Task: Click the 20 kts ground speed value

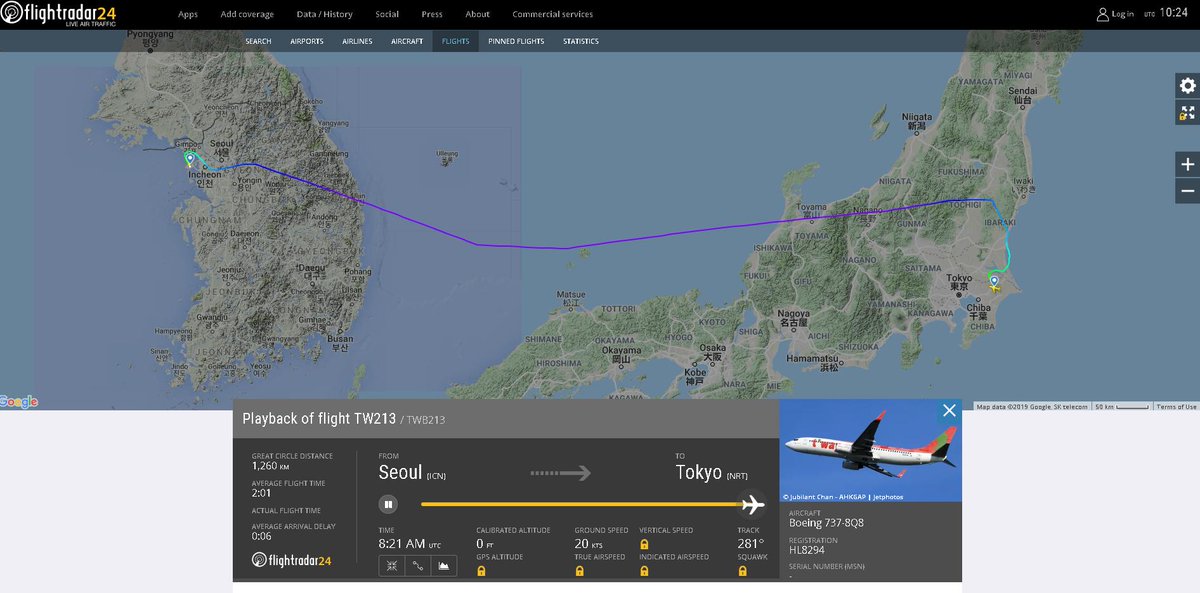Action: coord(588,544)
